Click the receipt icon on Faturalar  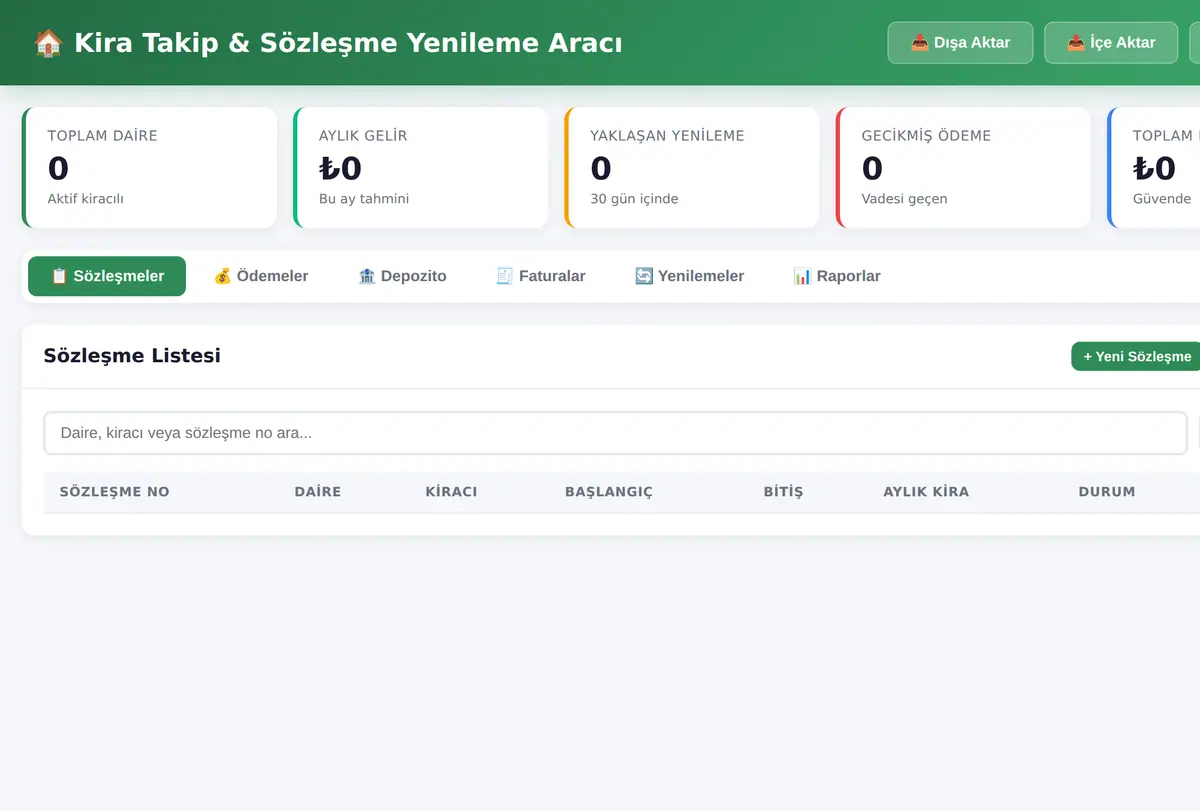[x=505, y=276]
